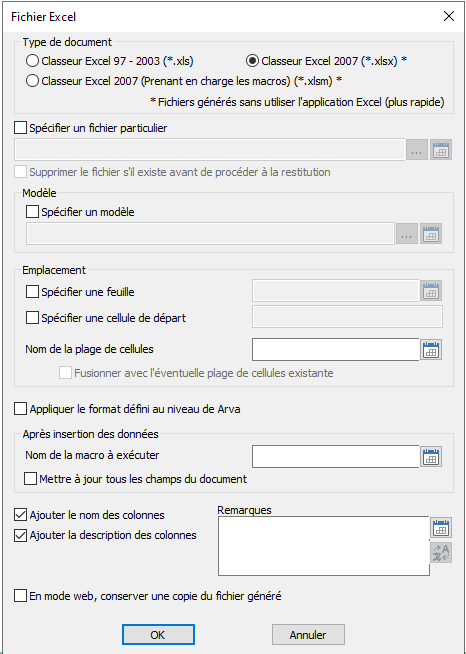466x654 pixels.
Task: Click calendar-table icon next to modèle field
Action: click(431, 234)
